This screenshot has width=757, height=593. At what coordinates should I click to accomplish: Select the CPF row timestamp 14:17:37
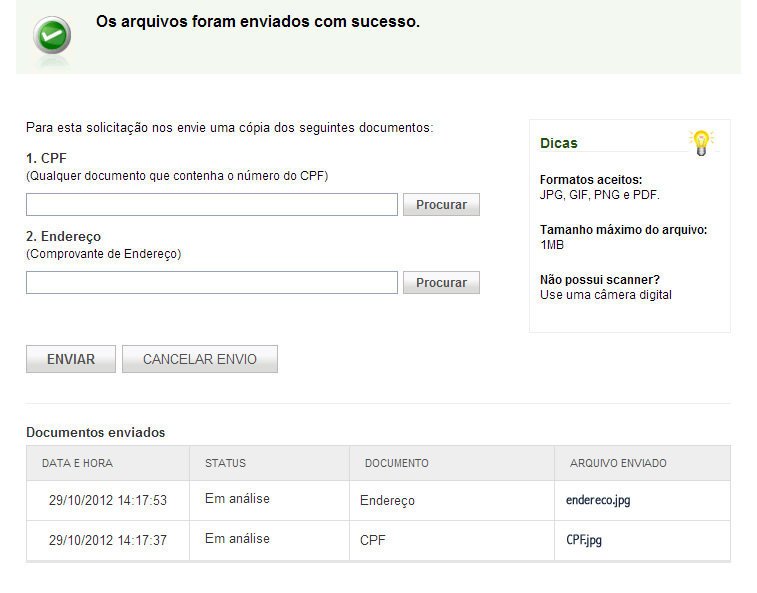pyautogui.click(x=108, y=540)
